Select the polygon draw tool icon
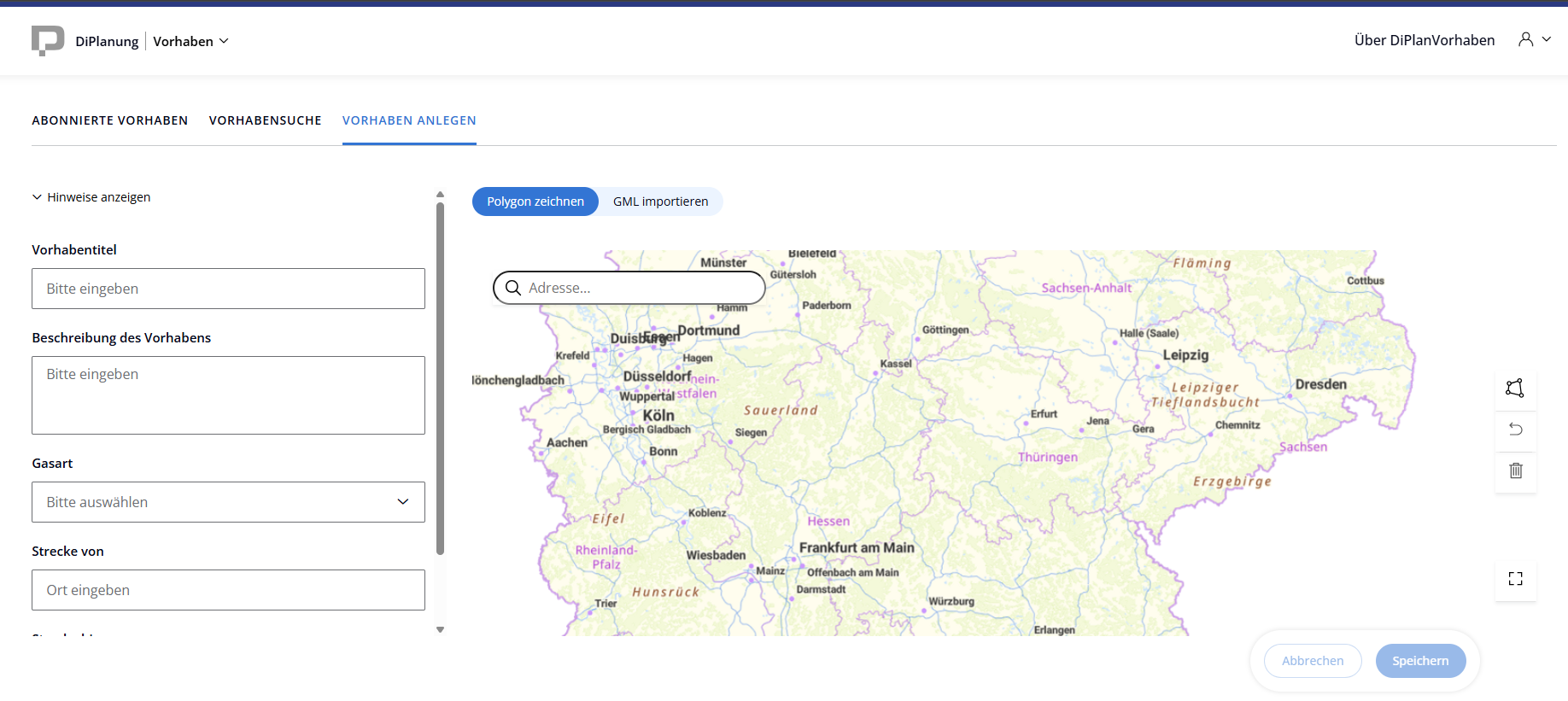Image resolution: width=1568 pixels, height=701 pixels. [1515, 388]
